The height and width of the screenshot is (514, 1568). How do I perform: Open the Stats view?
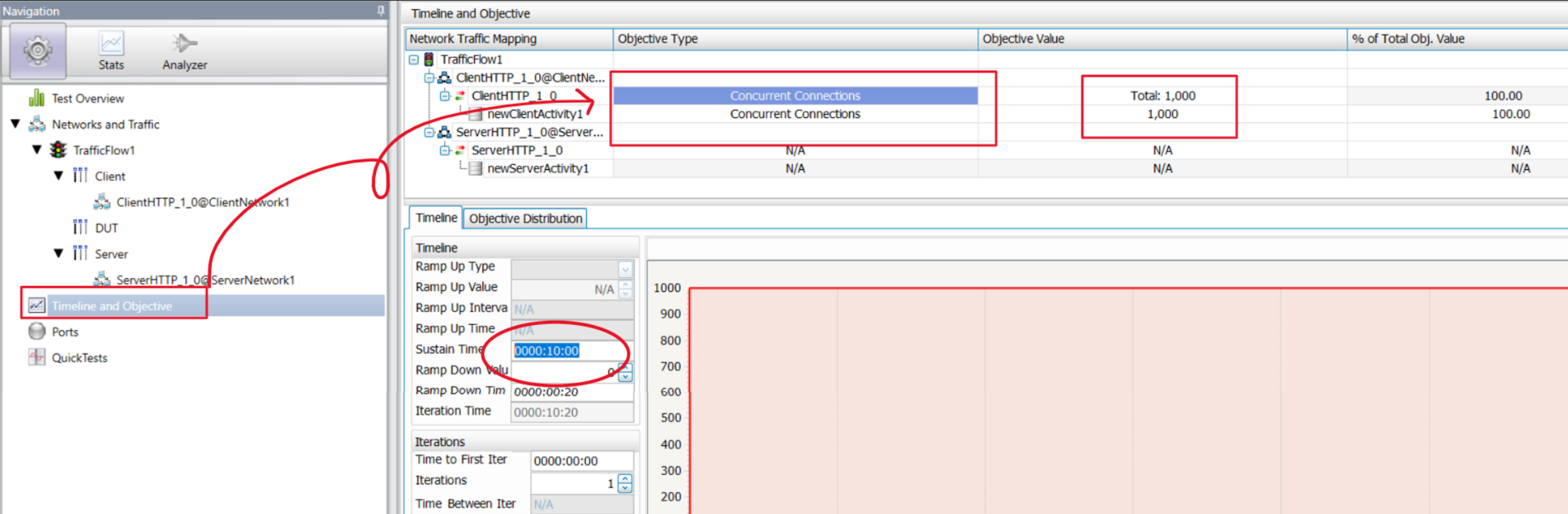(111, 51)
